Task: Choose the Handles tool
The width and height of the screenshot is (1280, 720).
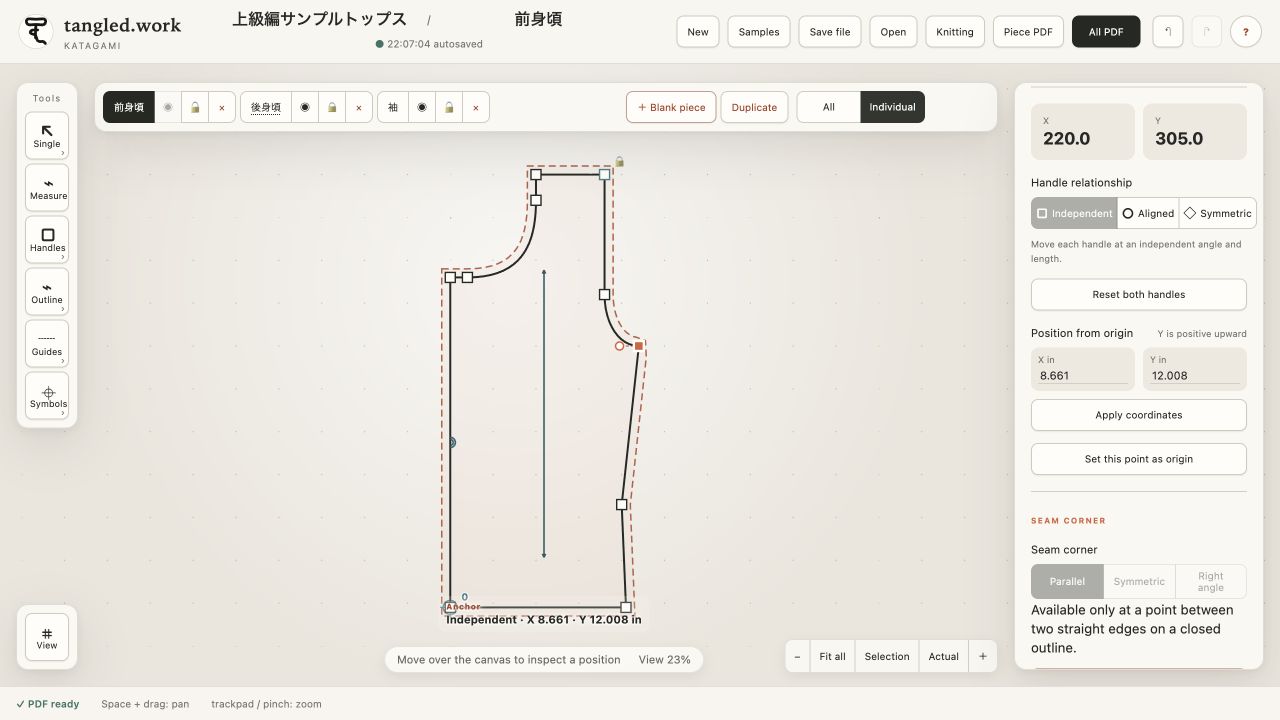Action: 47,239
